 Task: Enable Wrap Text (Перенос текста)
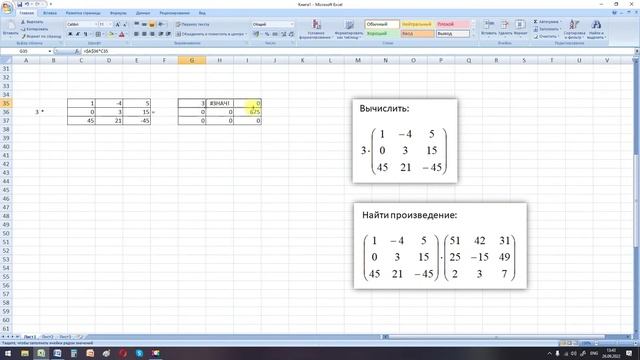click(x=193, y=24)
